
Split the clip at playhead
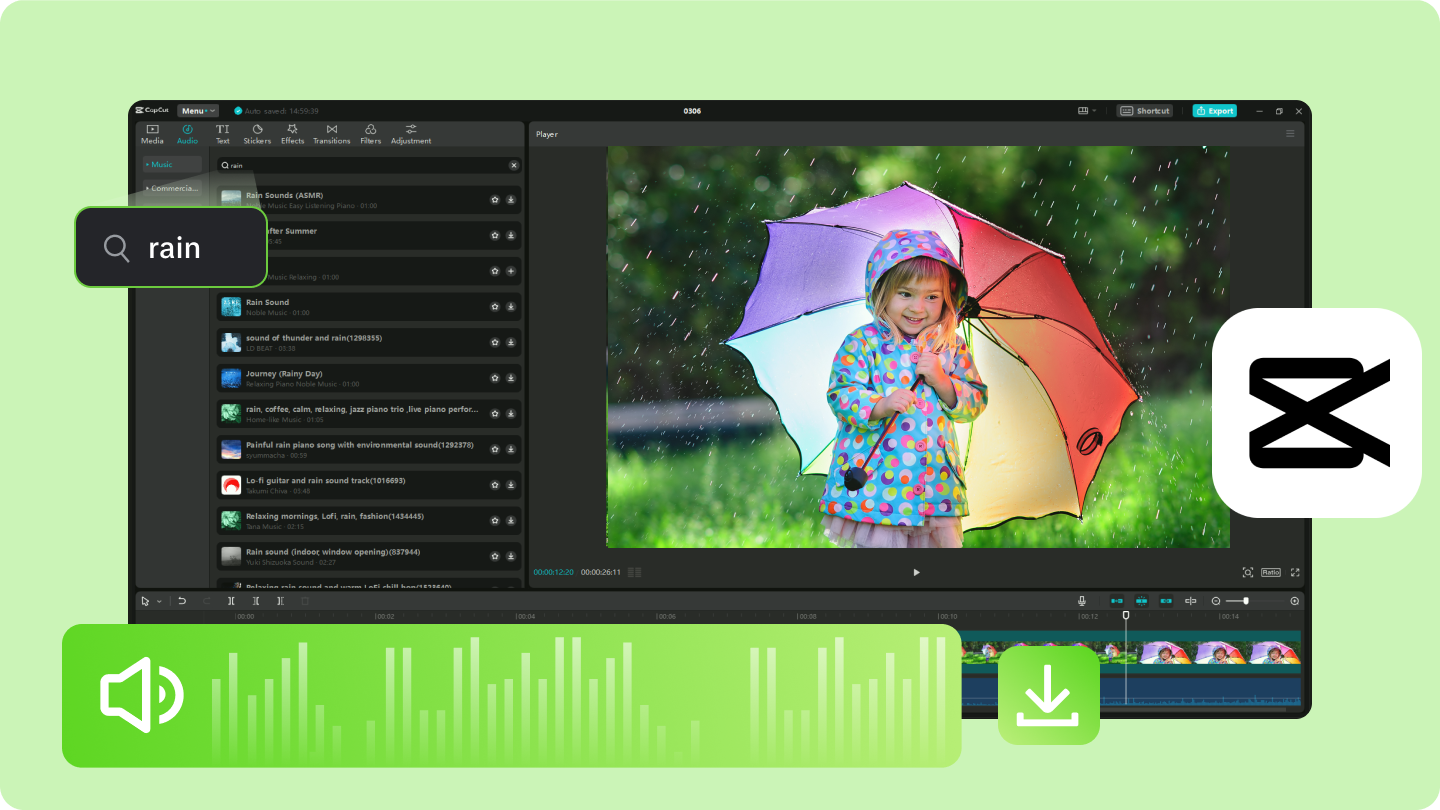pos(231,601)
